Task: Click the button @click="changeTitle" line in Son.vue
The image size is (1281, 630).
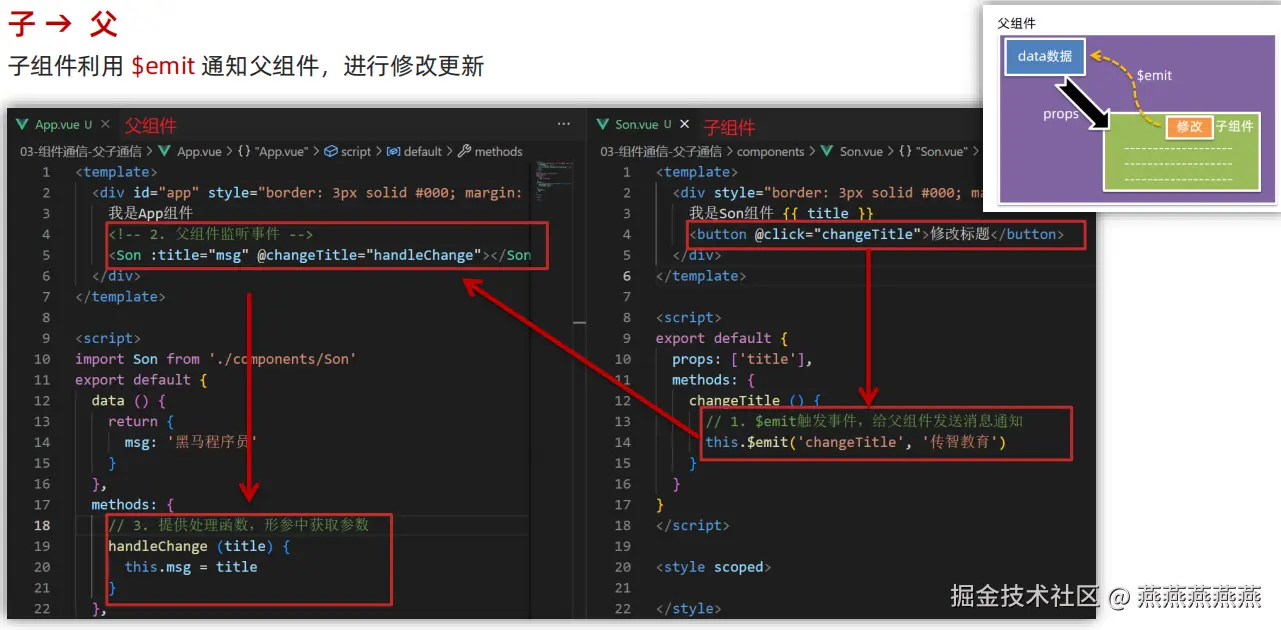Action: (x=876, y=234)
